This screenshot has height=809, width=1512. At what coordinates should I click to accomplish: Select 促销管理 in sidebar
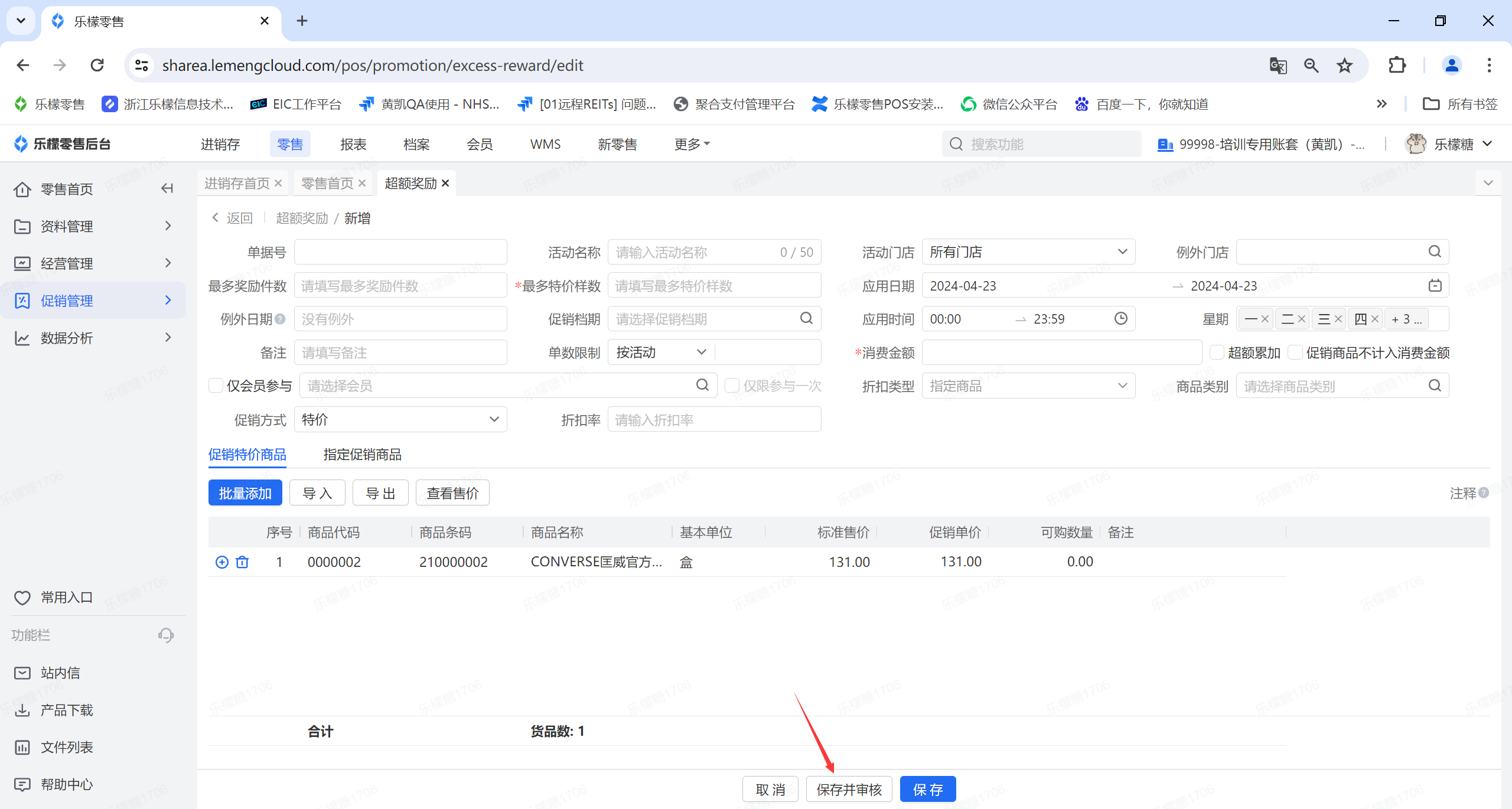pos(93,301)
